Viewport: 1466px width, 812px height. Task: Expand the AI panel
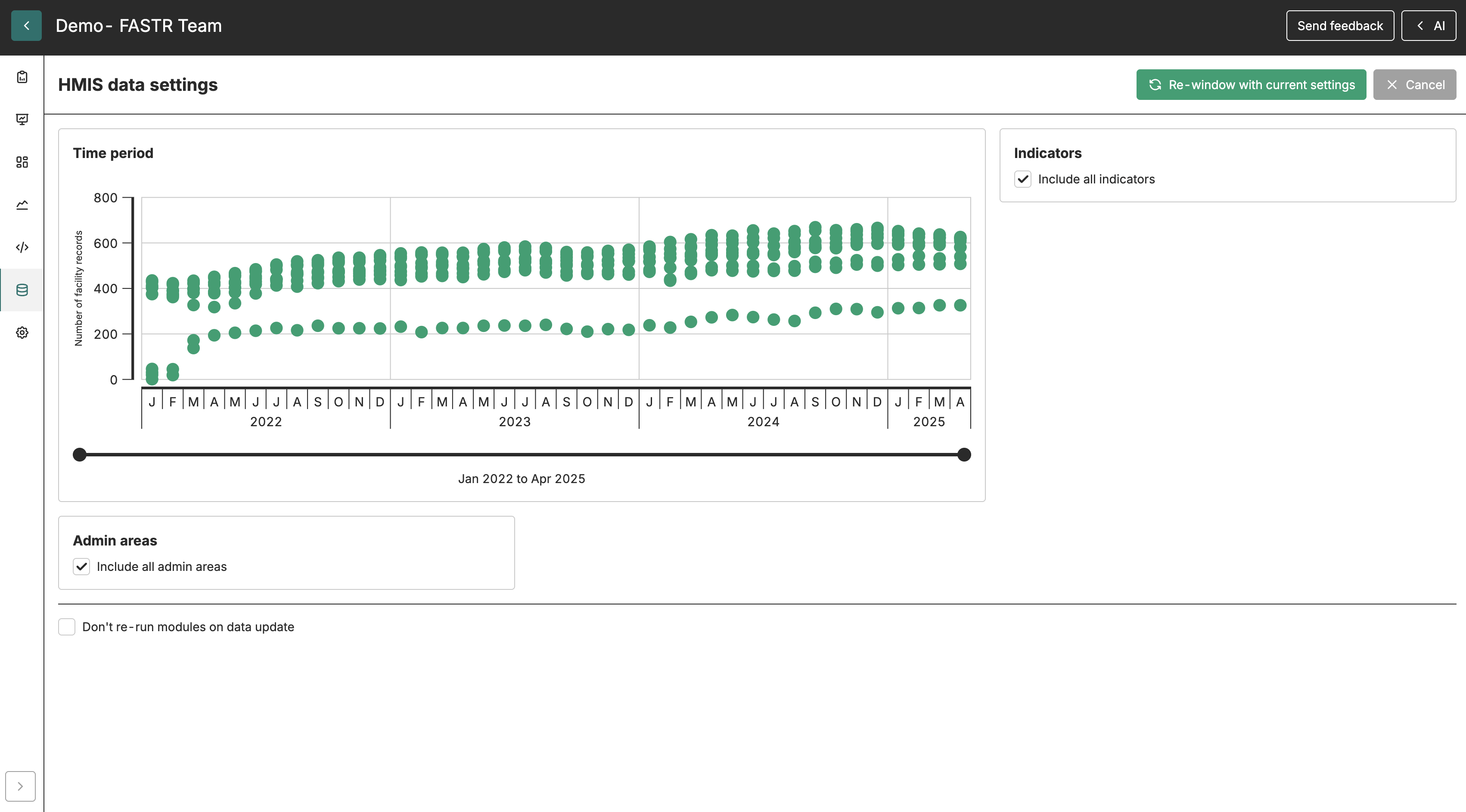pyautogui.click(x=1429, y=25)
